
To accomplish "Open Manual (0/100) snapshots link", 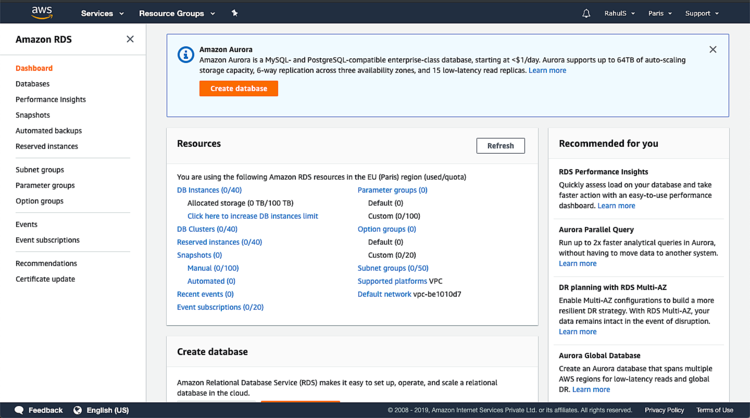I will coord(213,268).
